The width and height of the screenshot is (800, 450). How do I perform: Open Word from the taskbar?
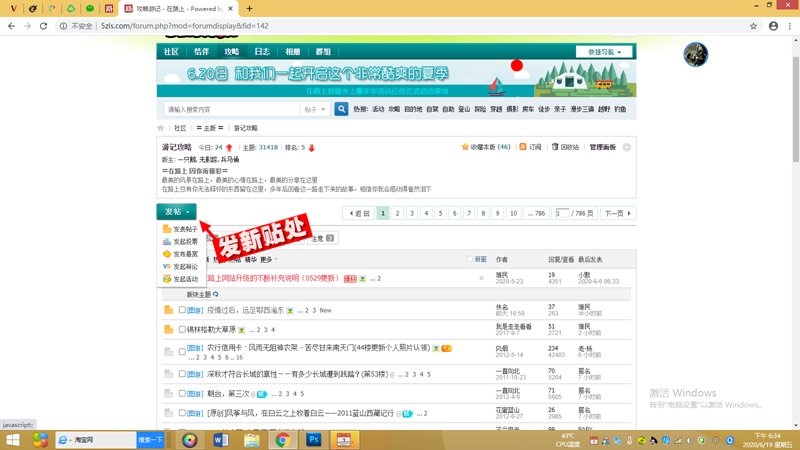tap(220, 440)
